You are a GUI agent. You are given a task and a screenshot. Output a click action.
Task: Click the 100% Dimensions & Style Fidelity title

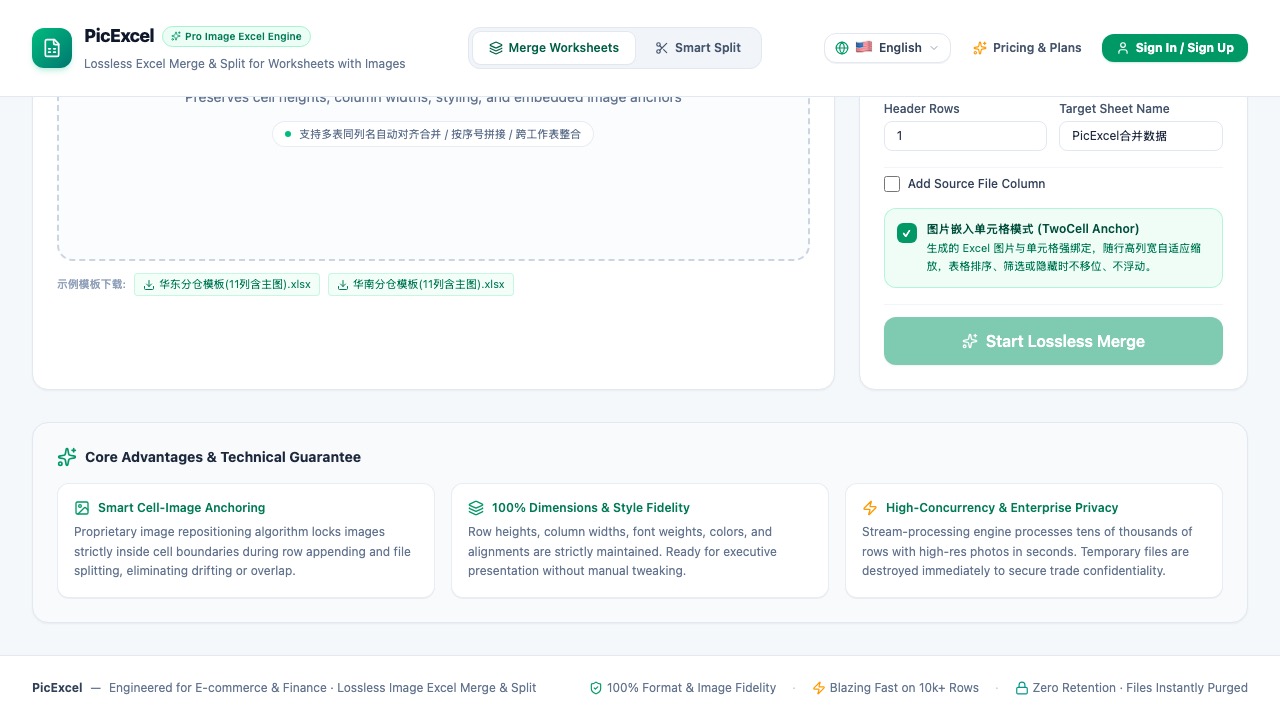point(591,508)
